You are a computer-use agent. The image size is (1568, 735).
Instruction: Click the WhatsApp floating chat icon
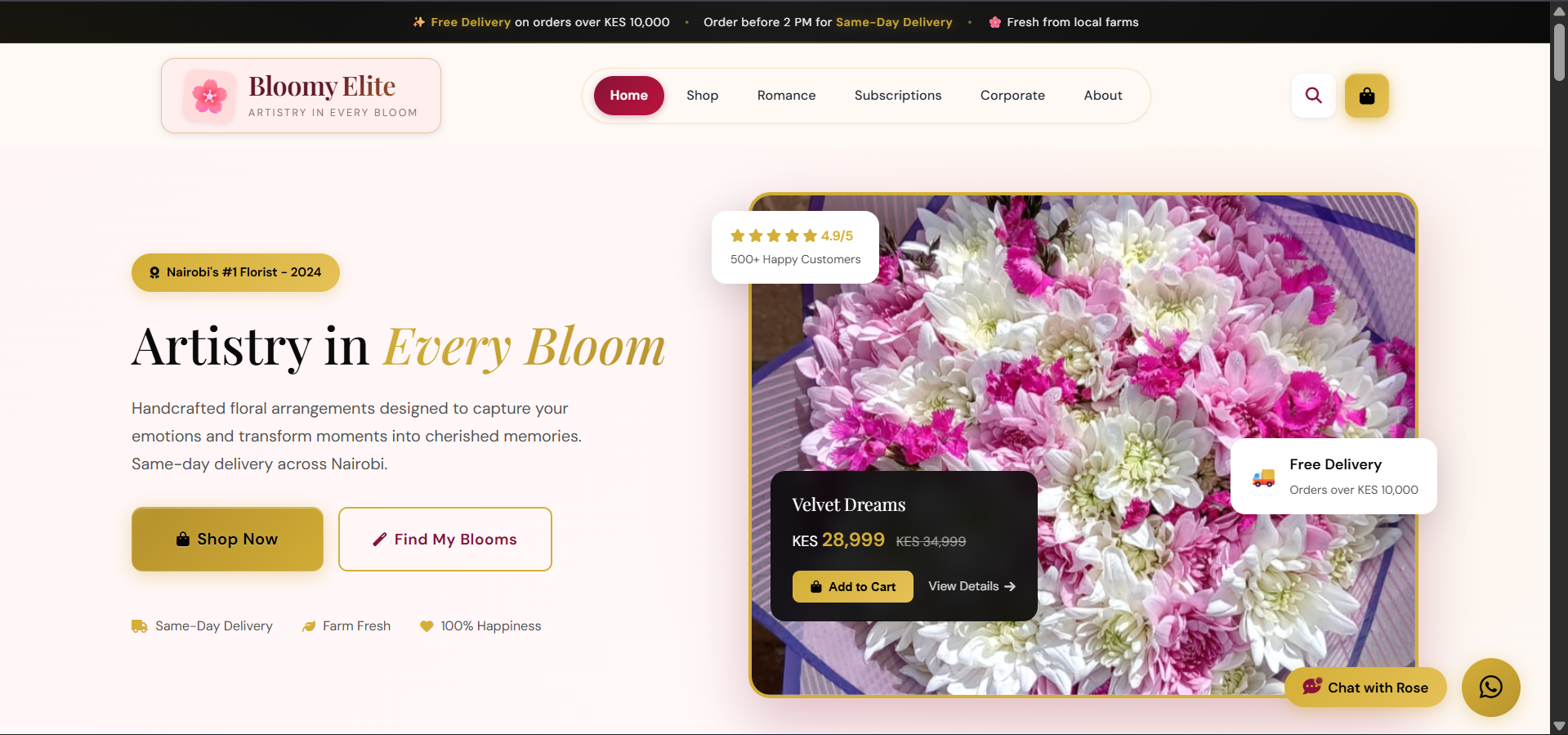1490,688
